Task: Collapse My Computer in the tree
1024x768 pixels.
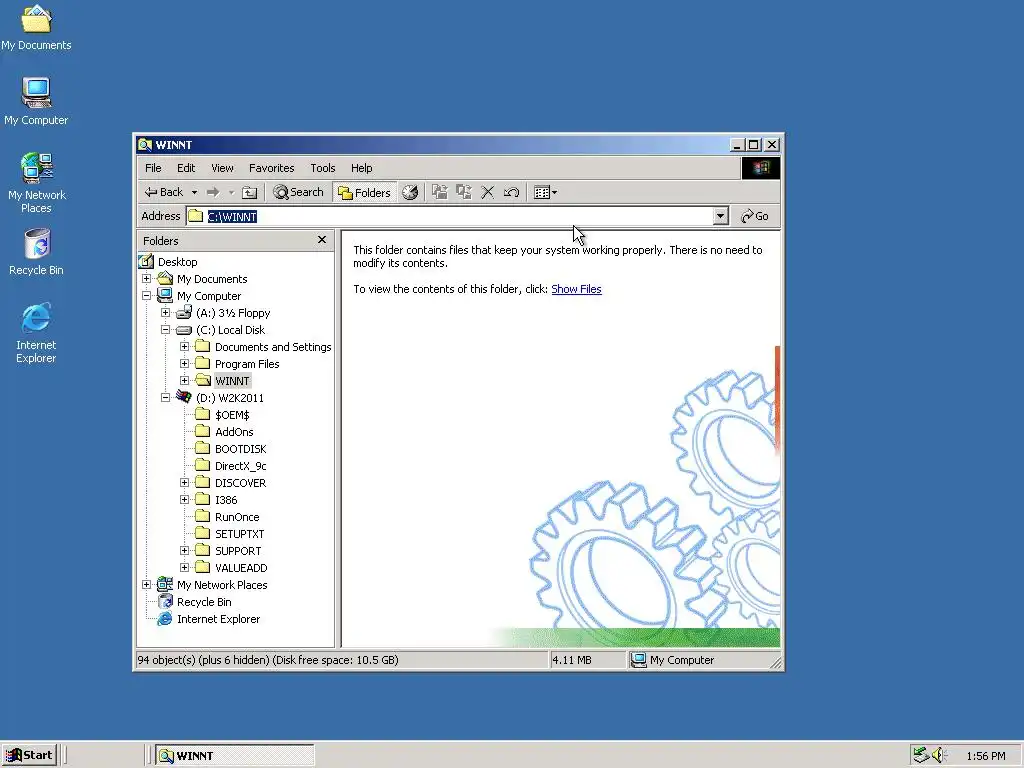Action: pyautogui.click(x=146, y=296)
